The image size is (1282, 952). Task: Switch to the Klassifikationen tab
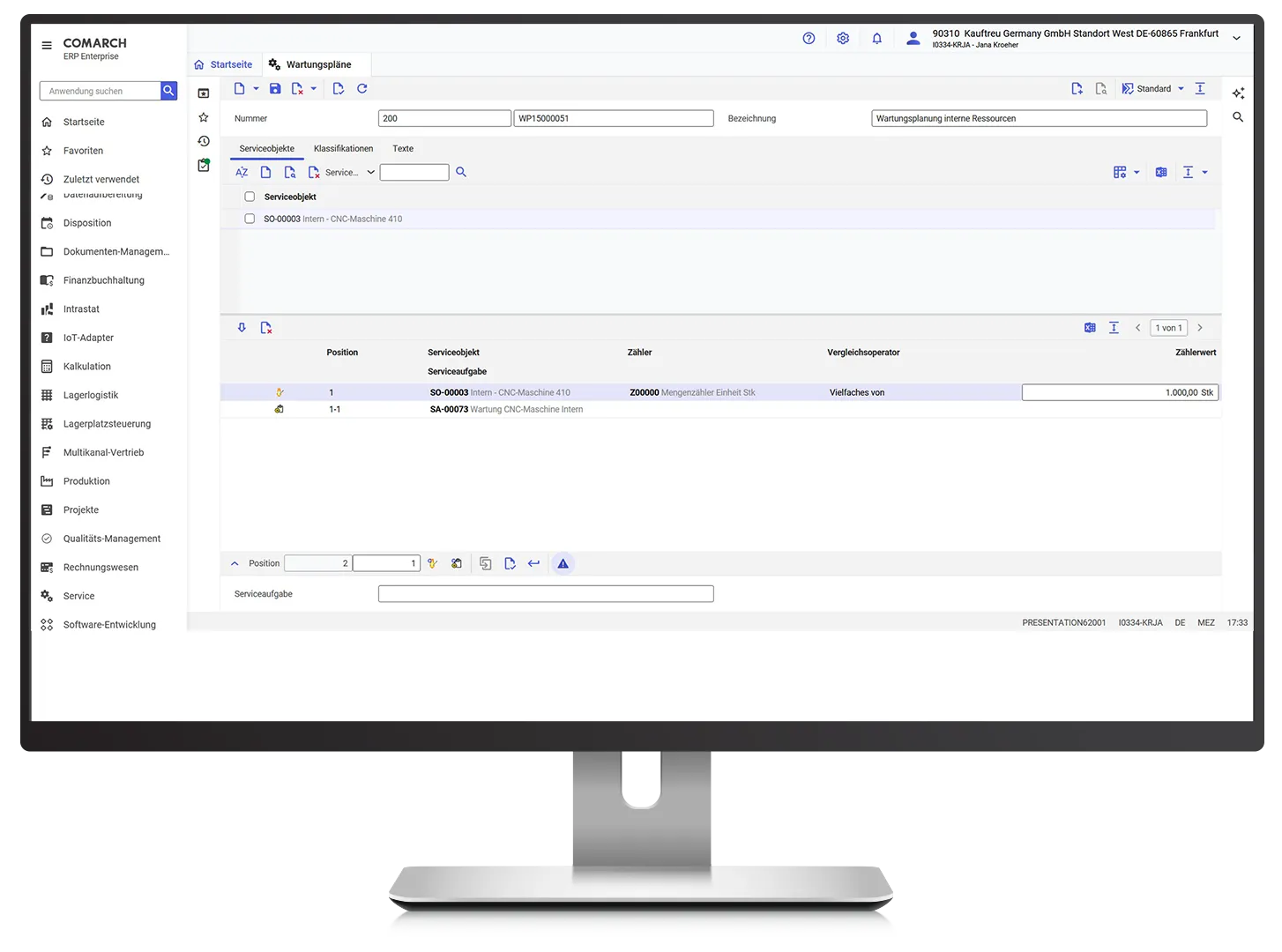coord(343,149)
